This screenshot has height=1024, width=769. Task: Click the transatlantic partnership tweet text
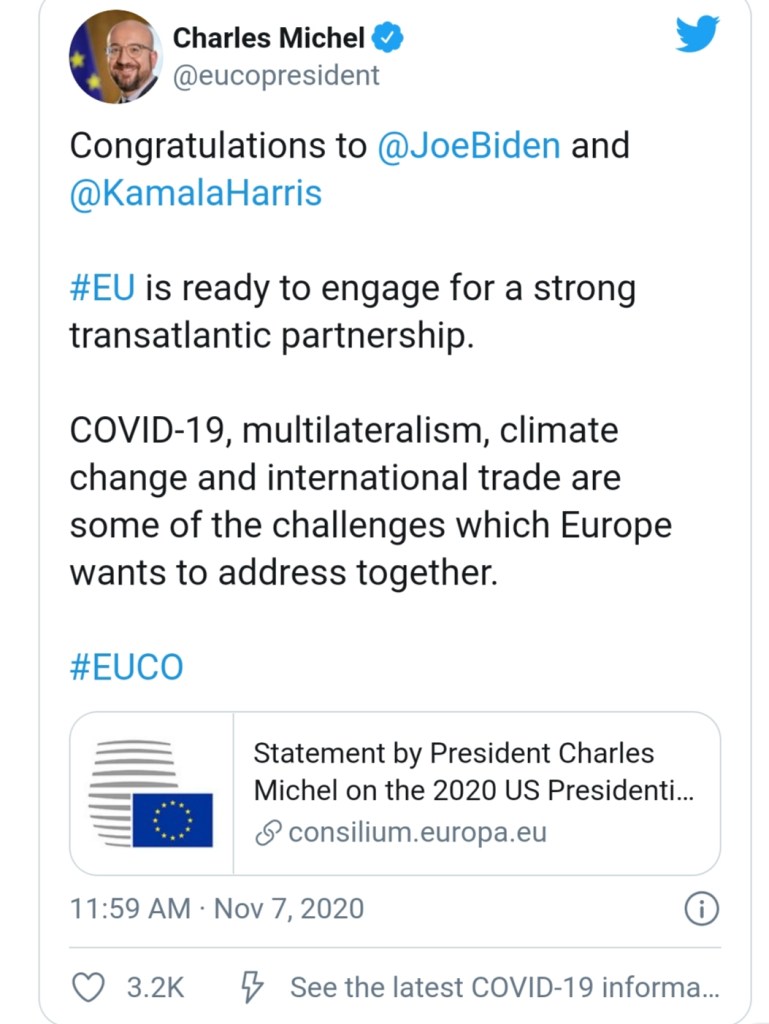269,336
